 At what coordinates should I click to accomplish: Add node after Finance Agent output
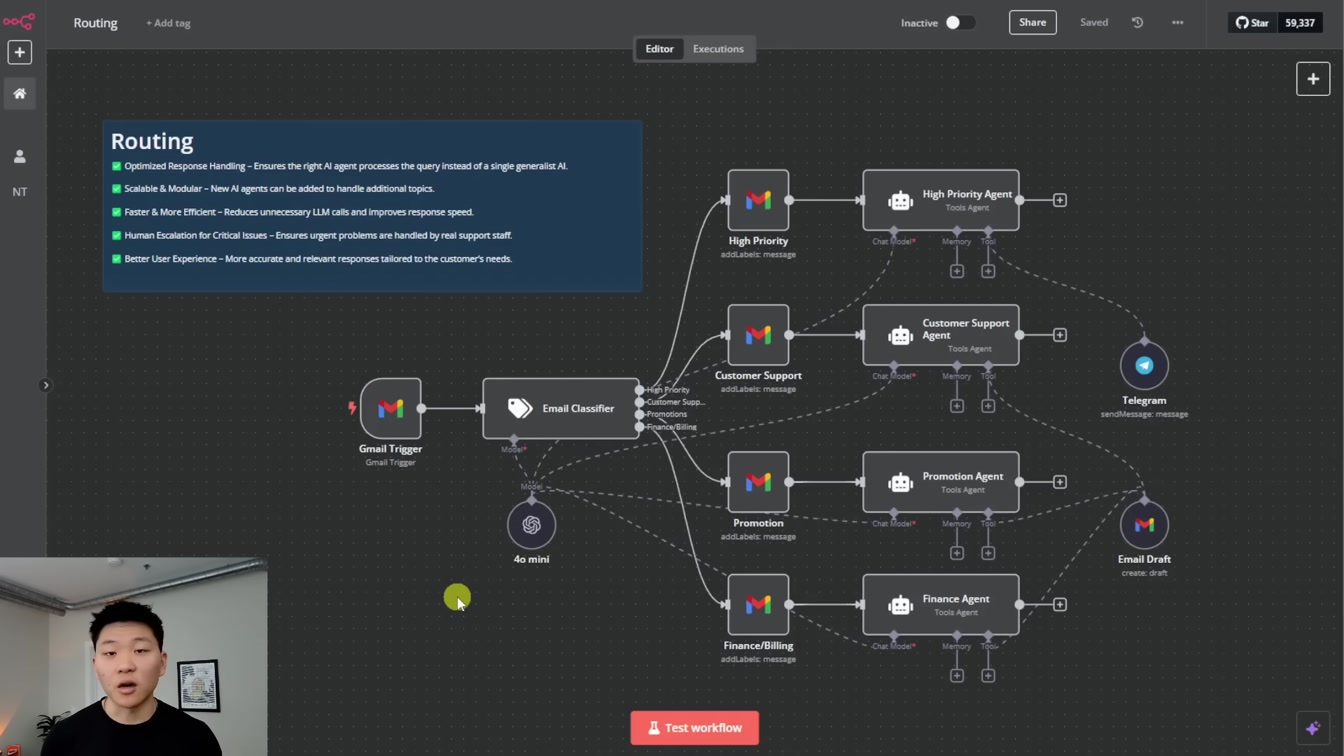[x=1060, y=604]
